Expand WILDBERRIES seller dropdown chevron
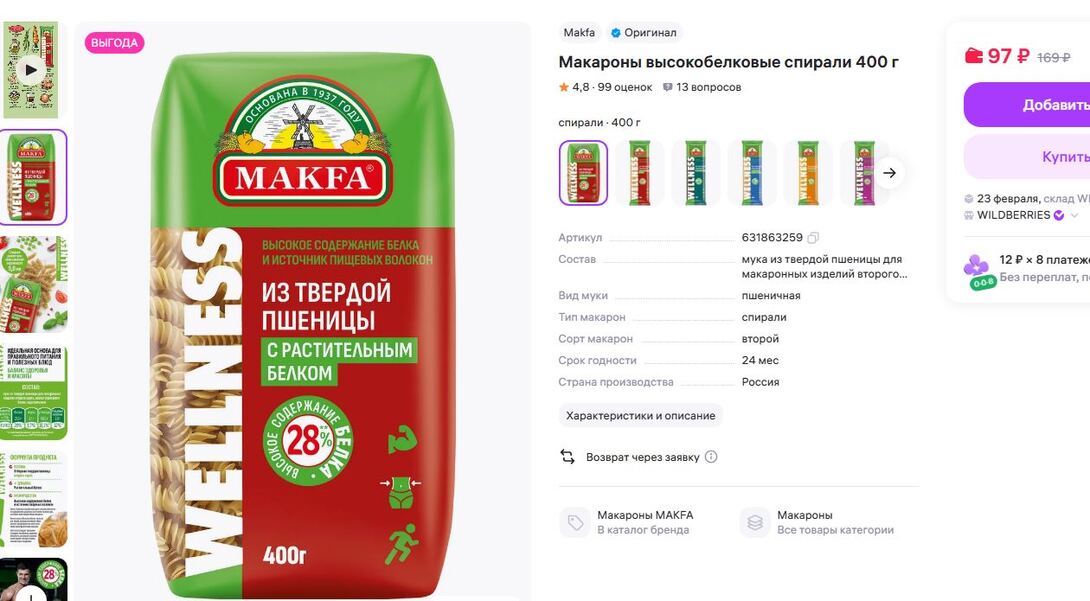 pyautogui.click(x=1074, y=215)
